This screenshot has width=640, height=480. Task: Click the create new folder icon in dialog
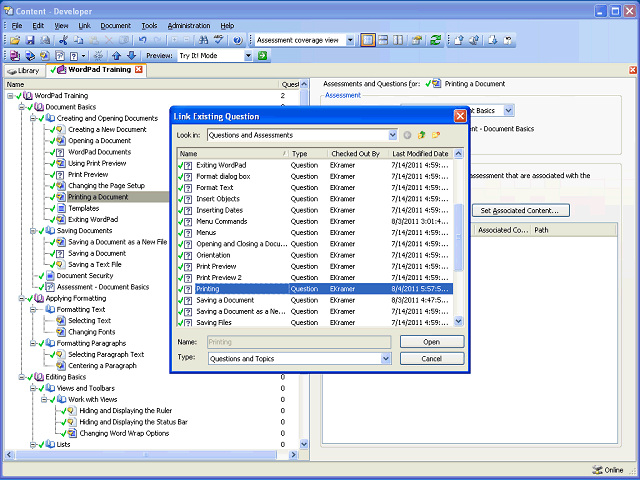pos(437,134)
